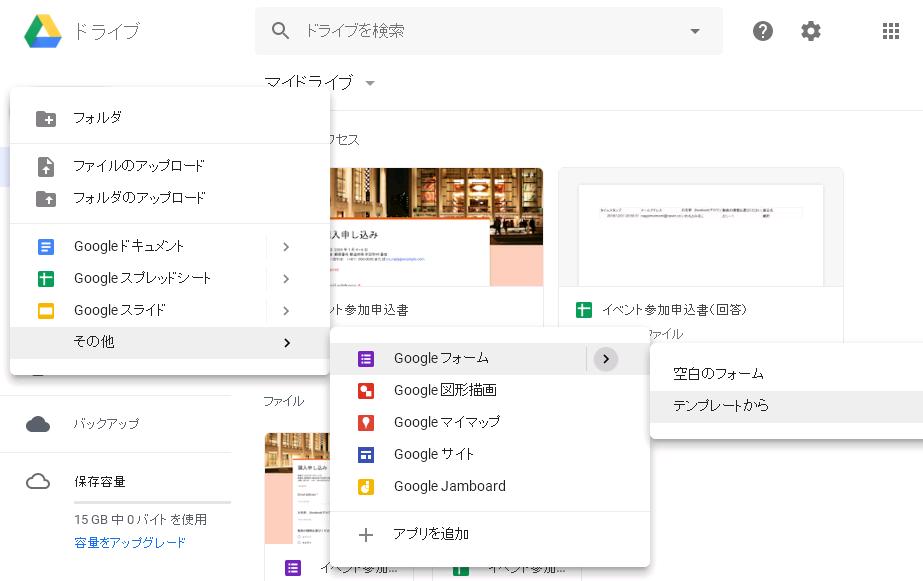Expand Google スプレッドシート submenu chevron
The image size is (923, 581).
(286, 278)
